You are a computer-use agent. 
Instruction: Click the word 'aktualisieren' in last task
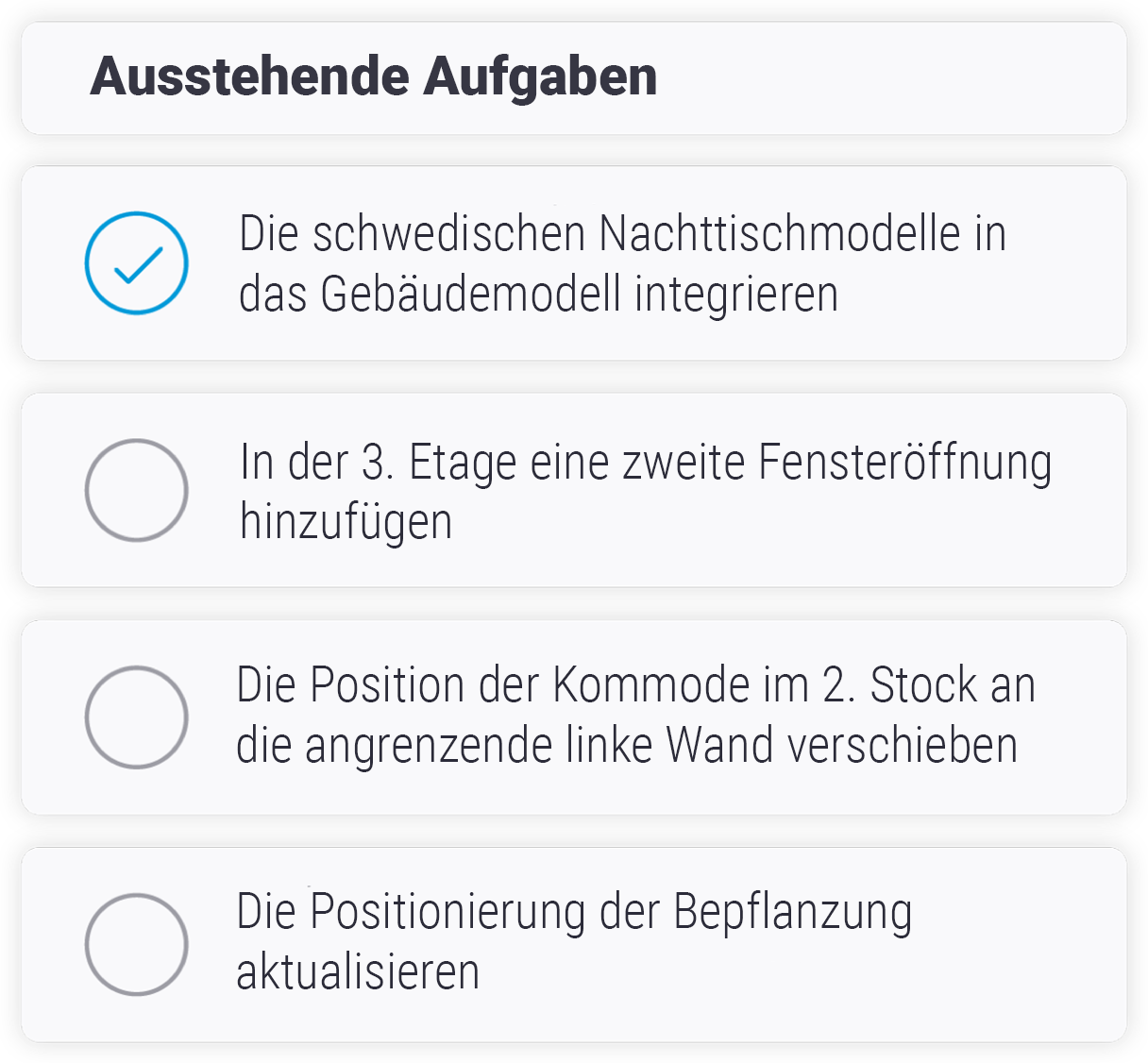coord(357,972)
